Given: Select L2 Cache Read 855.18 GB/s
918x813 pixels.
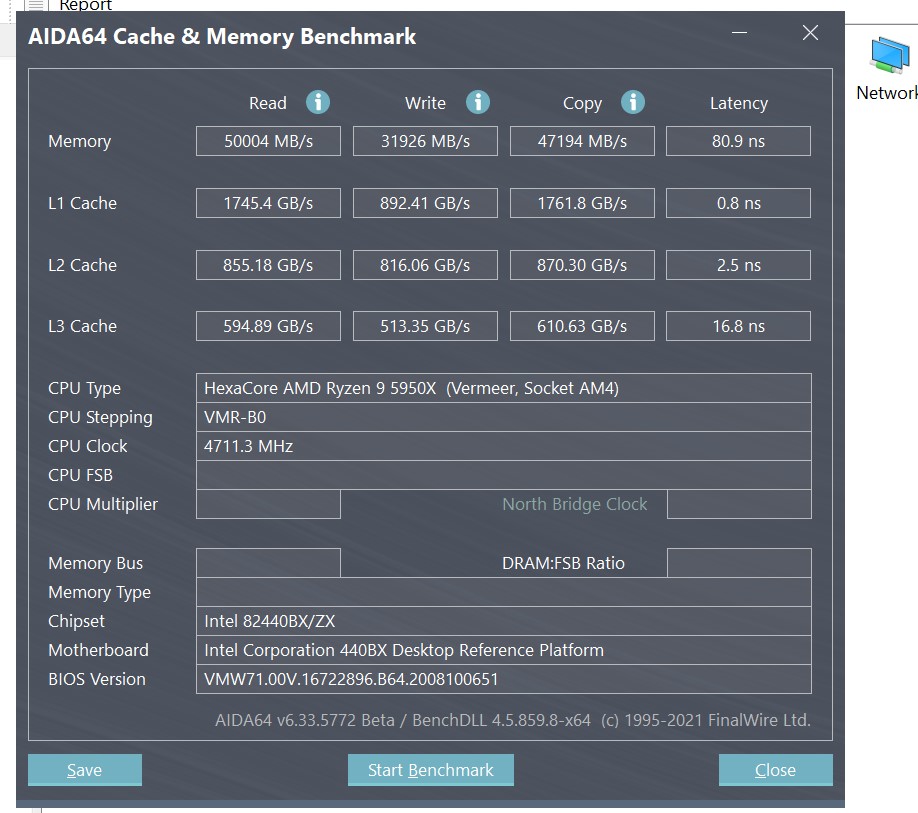Looking at the screenshot, I should [268, 265].
